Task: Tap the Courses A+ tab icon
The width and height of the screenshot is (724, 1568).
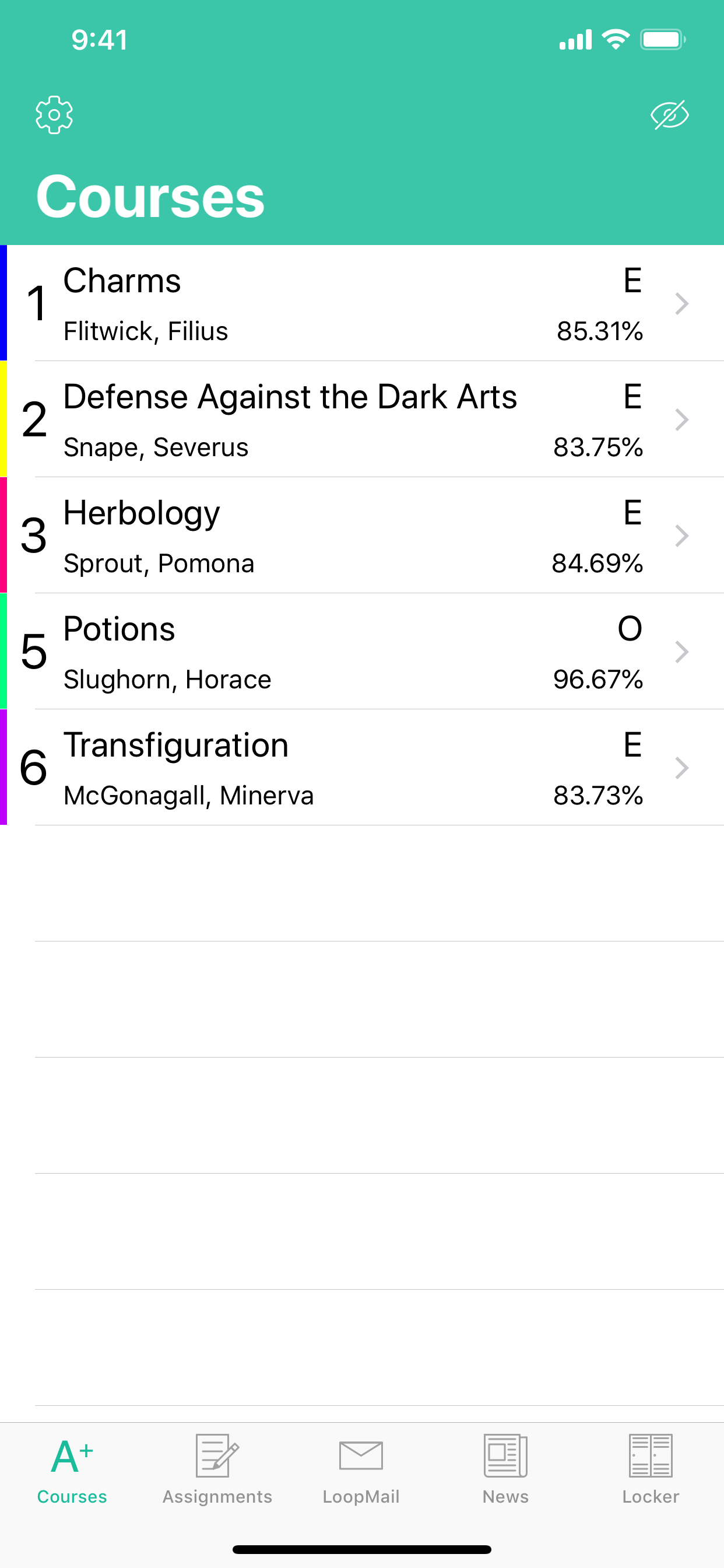Action: point(72,1456)
